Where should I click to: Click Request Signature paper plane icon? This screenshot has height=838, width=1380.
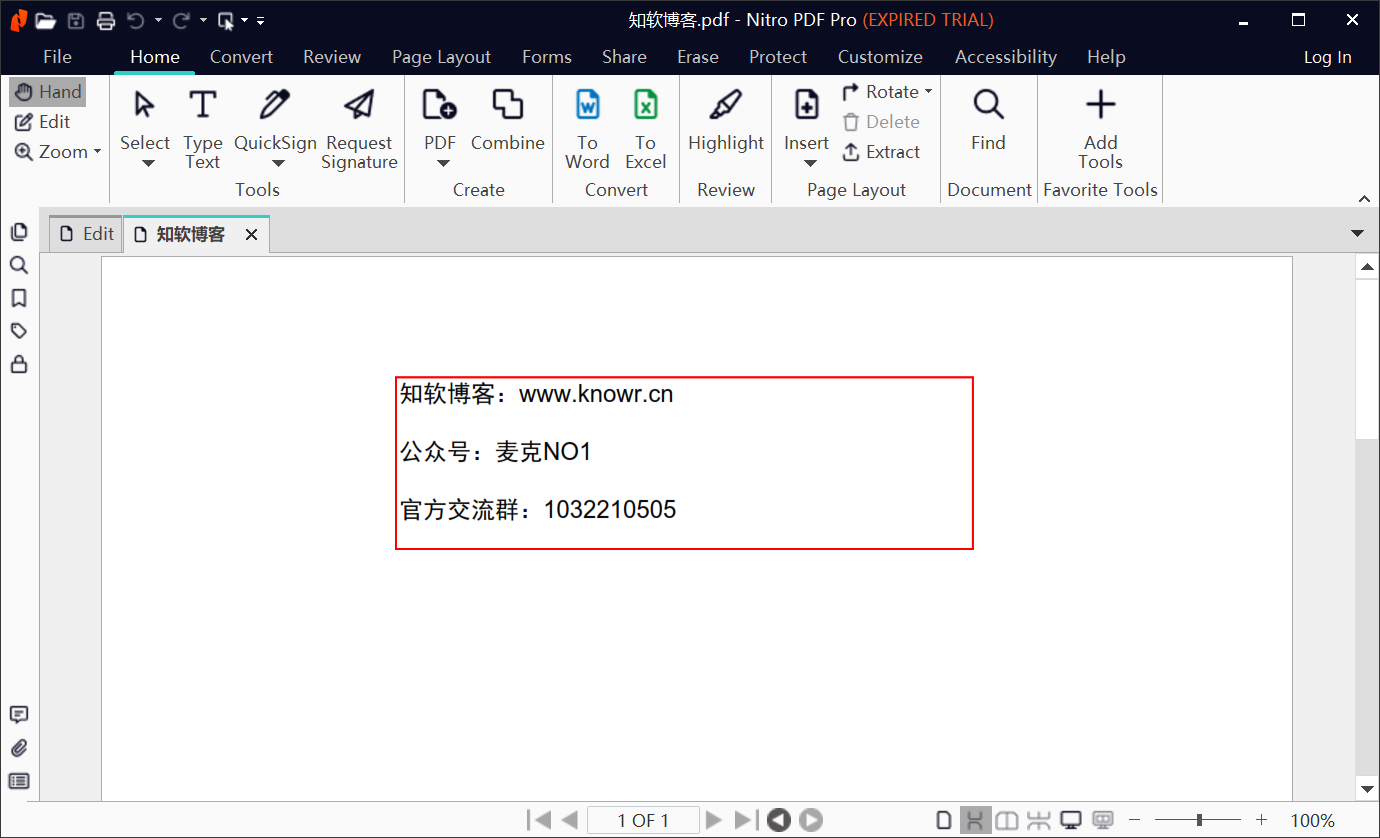click(359, 104)
